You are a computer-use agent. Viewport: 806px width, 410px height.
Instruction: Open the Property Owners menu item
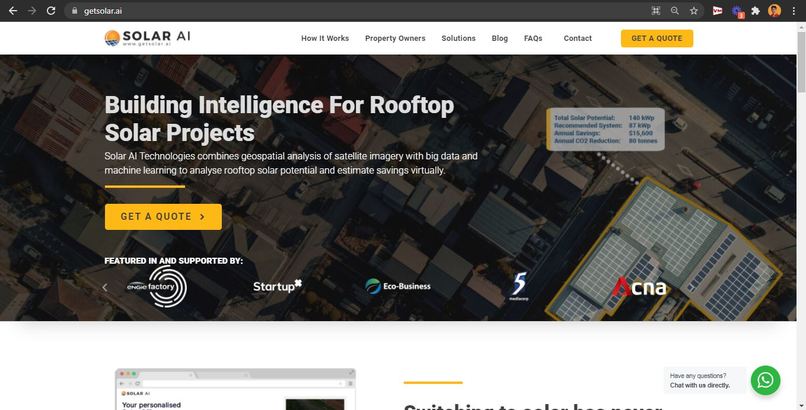point(395,38)
